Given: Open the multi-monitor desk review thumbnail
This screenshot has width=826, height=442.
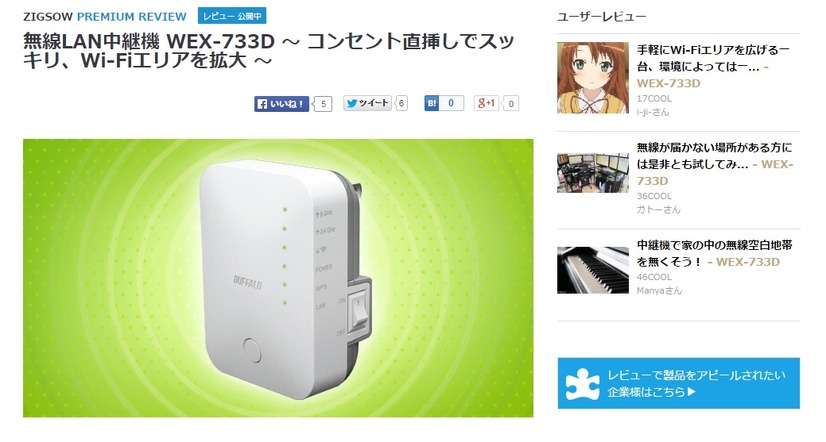Looking at the screenshot, I should coord(593,173).
